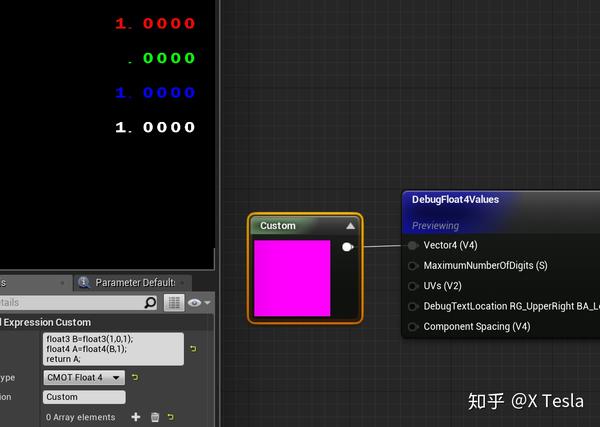Click the MaximumNumberOfDigits (S) label
Screen dimensions: 600x427
click(x=485, y=266)
